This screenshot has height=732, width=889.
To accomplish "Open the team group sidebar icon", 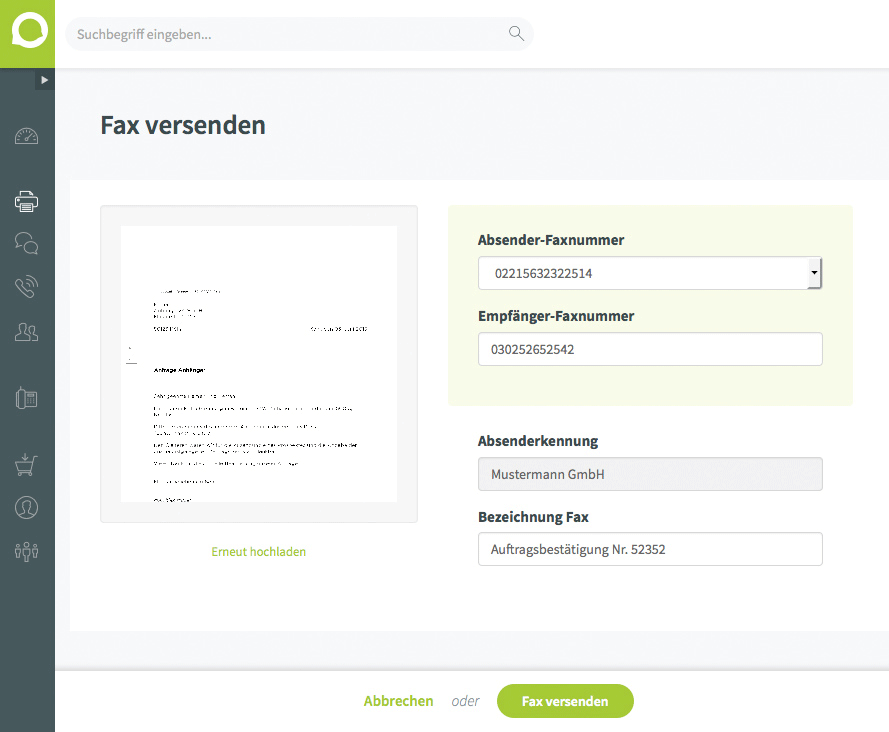I will (26, 551).
